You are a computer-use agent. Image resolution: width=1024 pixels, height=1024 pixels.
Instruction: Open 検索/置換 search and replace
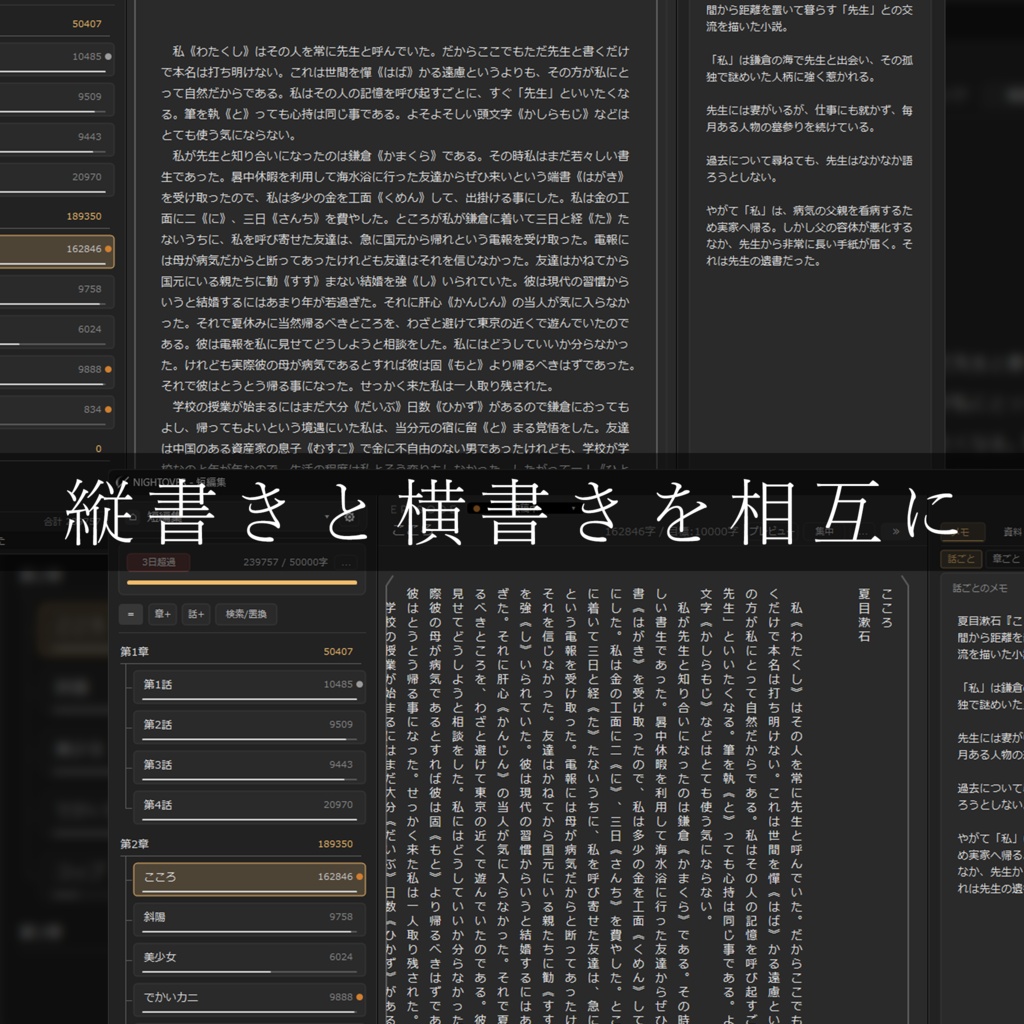246,614
